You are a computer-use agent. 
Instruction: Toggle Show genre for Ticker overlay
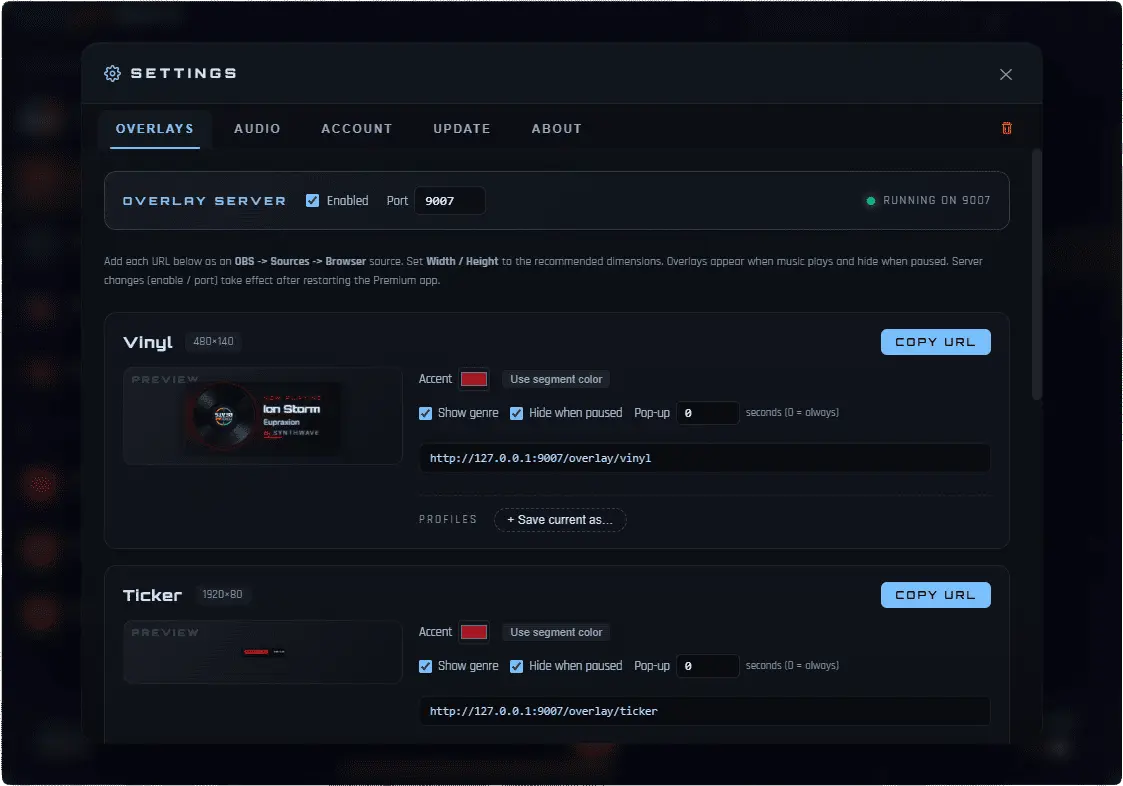(x=425, y=666)
